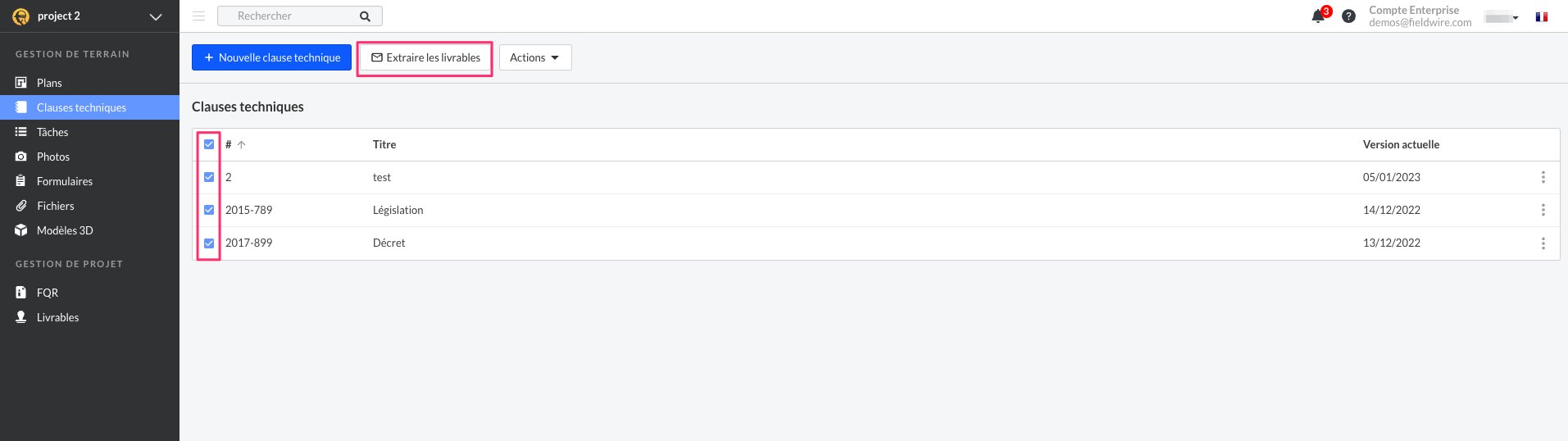The image size is (1568, 441).
Task: Open the Actions dropdown
Action: click(x=535, y=57)
